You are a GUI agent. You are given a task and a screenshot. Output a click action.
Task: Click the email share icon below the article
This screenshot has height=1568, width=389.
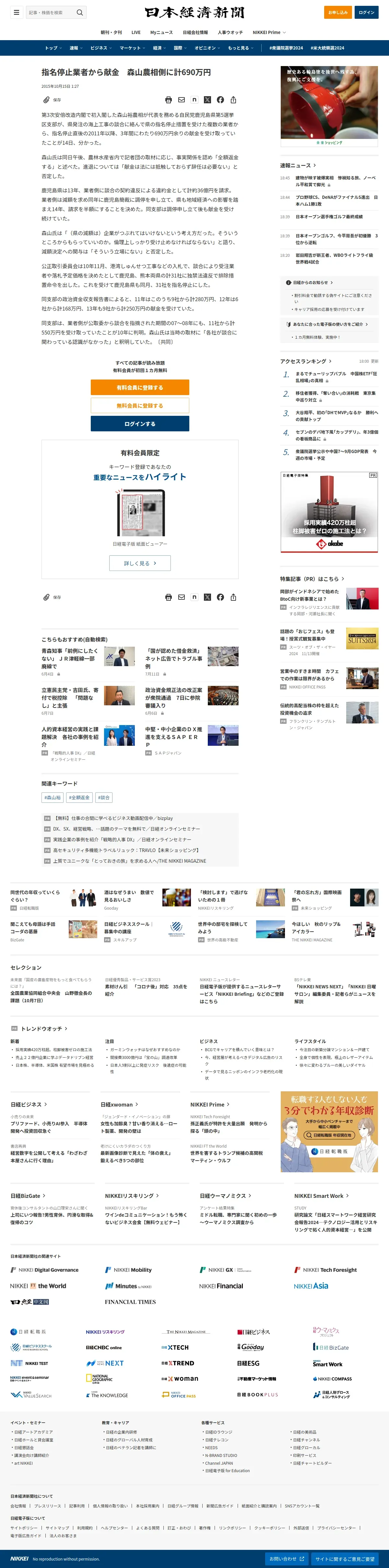[181, 597]
